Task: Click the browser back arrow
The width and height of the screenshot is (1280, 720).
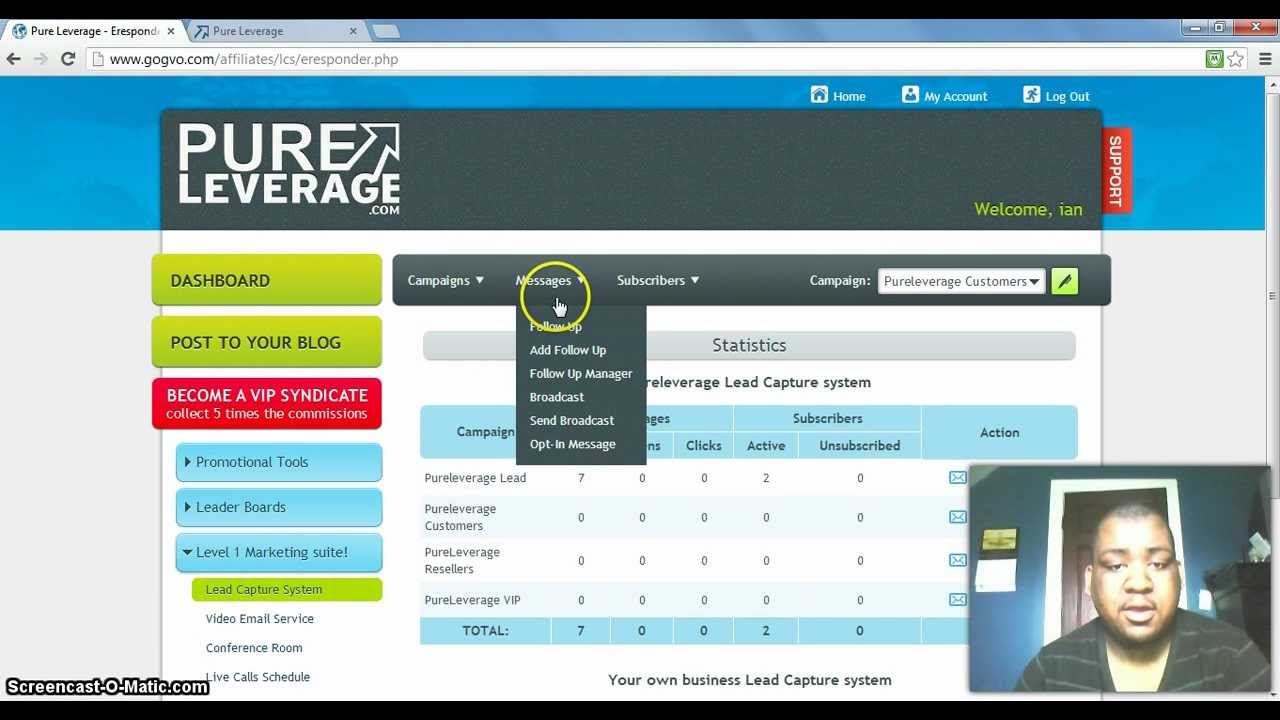Action: click(14, 59)
